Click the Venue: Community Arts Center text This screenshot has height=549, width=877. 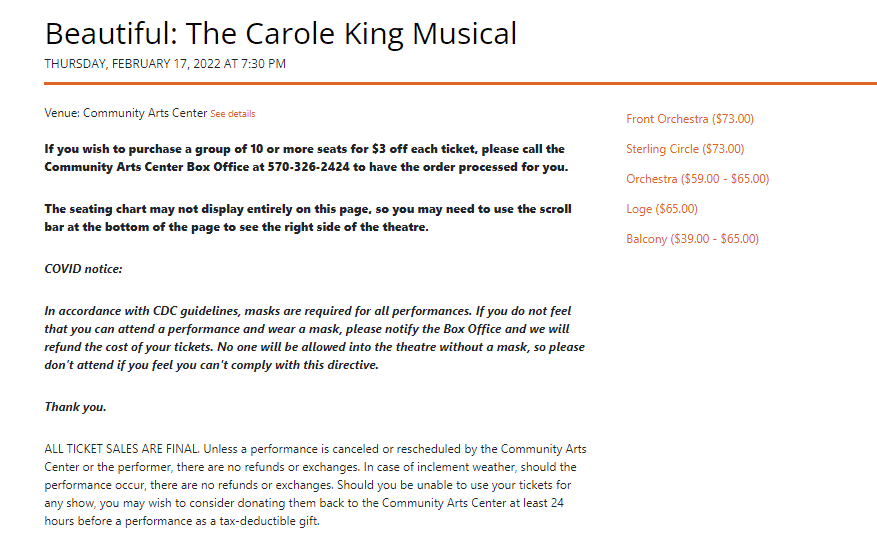point(126,113)
